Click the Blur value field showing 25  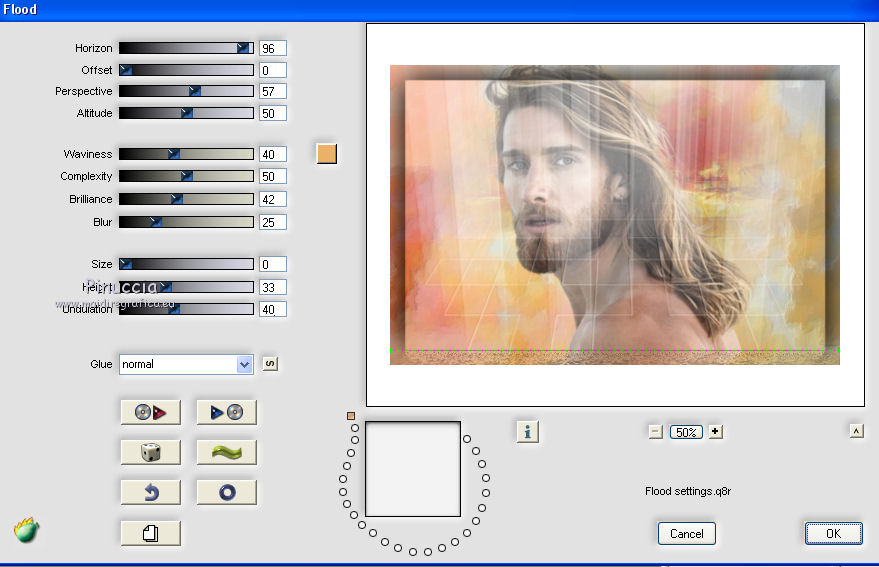[x=272, y=222]
